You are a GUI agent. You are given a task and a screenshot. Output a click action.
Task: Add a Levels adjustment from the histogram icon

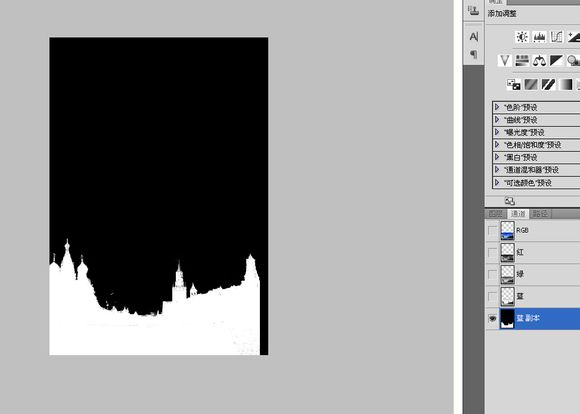539,37
